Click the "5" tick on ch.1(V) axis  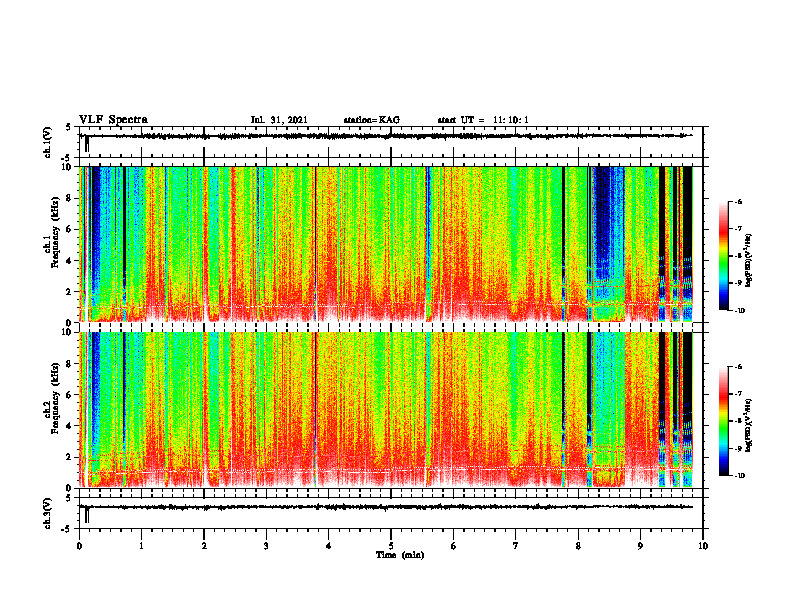click(68, 127)
